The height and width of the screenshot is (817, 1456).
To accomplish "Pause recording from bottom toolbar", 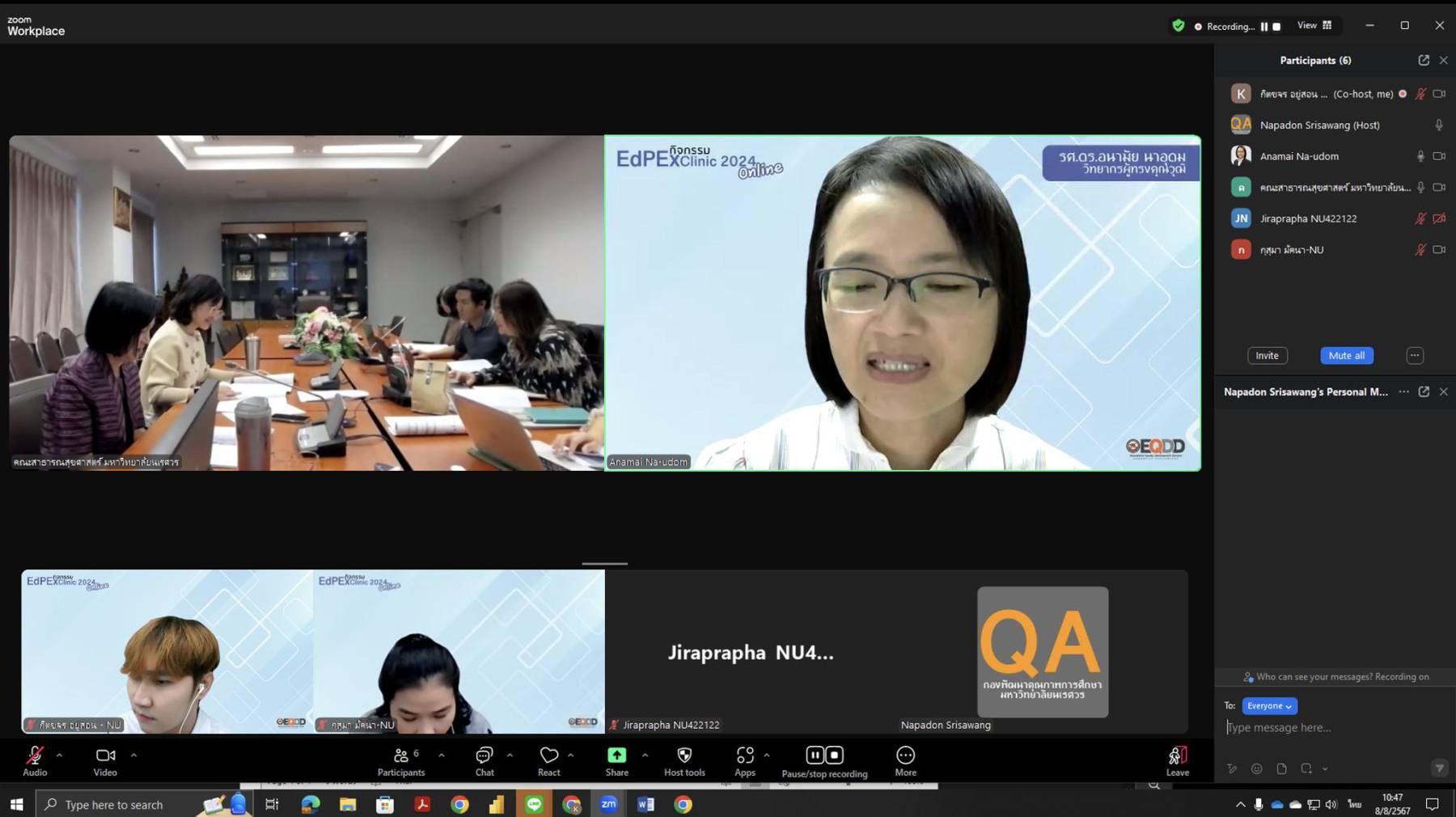I will [815, 755].
